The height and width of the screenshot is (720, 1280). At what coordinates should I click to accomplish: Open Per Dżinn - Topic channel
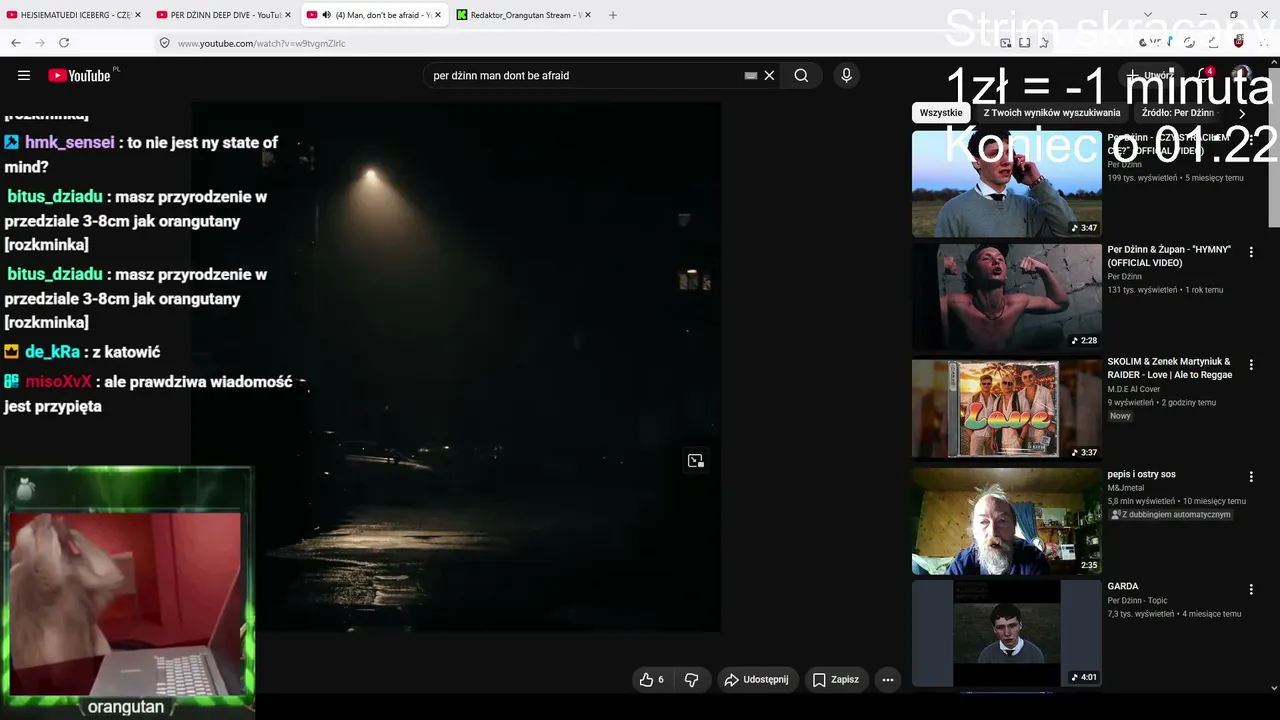pyautogui.click(x=1137, y=601)
